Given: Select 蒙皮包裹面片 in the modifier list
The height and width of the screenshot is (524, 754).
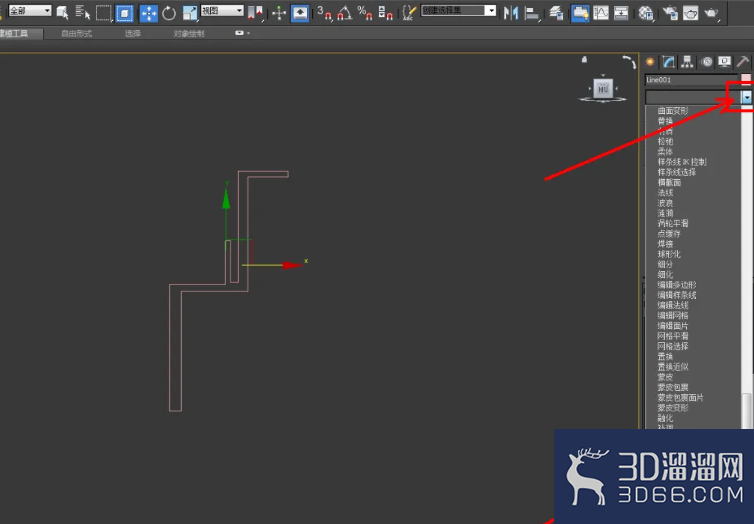Looking at the screenshot, I should click(680, 398).
